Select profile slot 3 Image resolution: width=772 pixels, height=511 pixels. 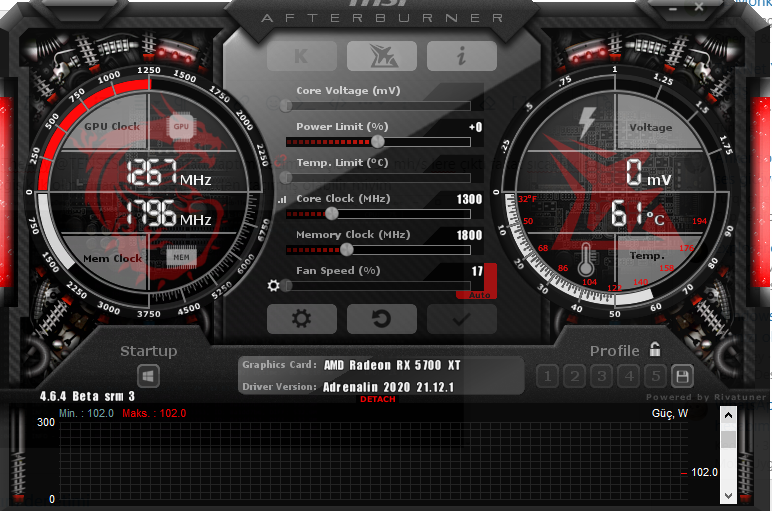click(602, 377)
